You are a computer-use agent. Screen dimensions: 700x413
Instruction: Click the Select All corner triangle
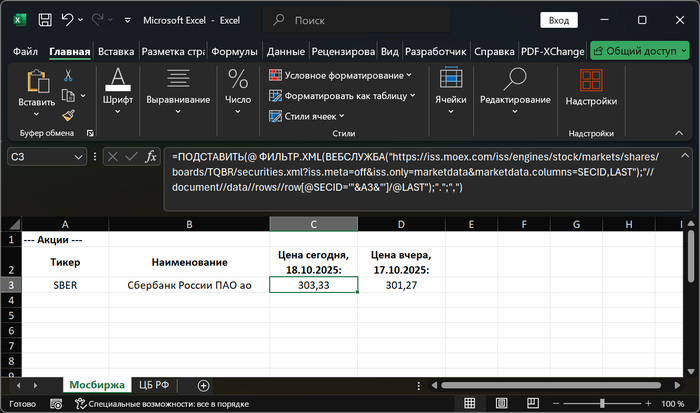pos(14,224)
